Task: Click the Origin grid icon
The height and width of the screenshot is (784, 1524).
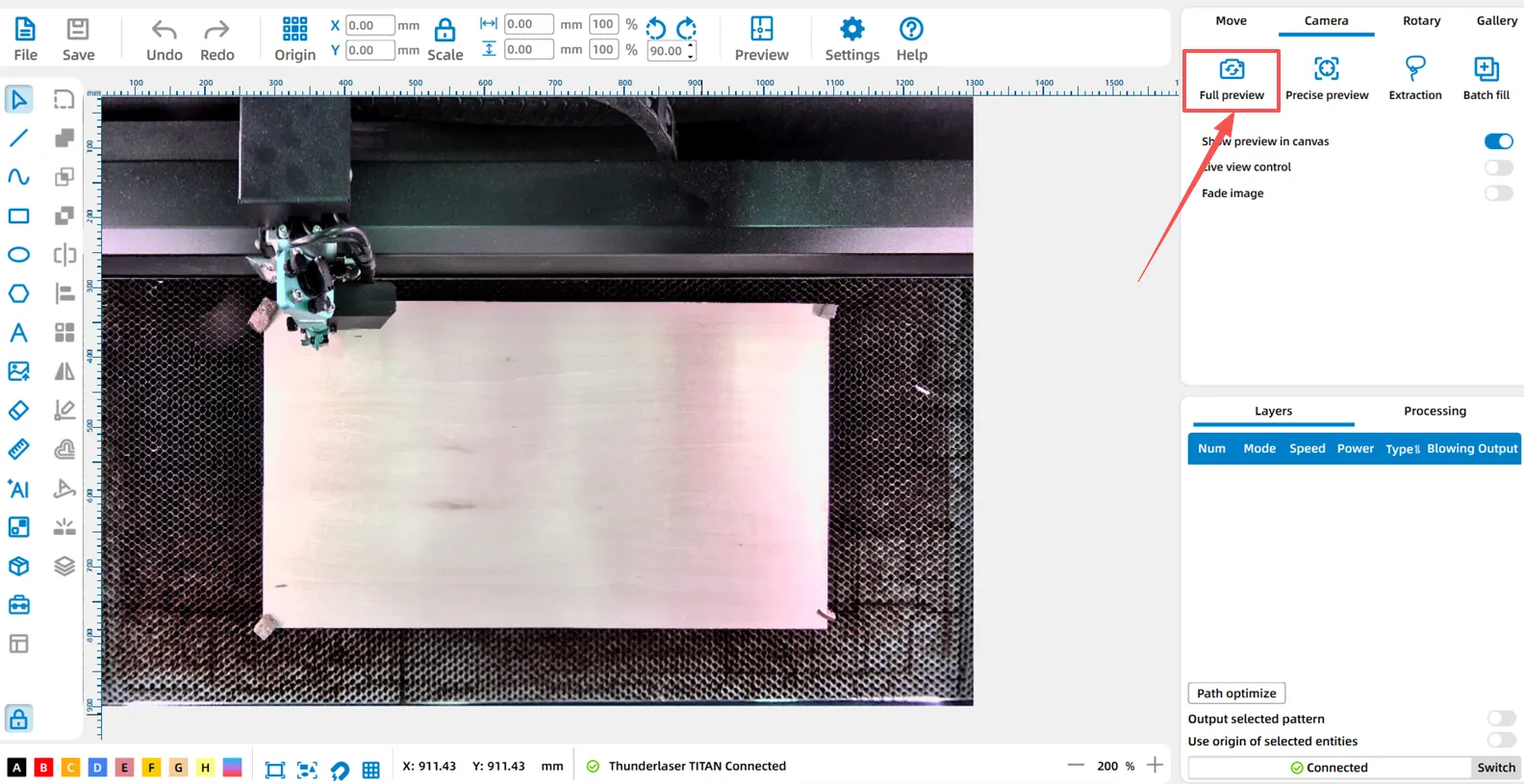Action: pos(294,29)
